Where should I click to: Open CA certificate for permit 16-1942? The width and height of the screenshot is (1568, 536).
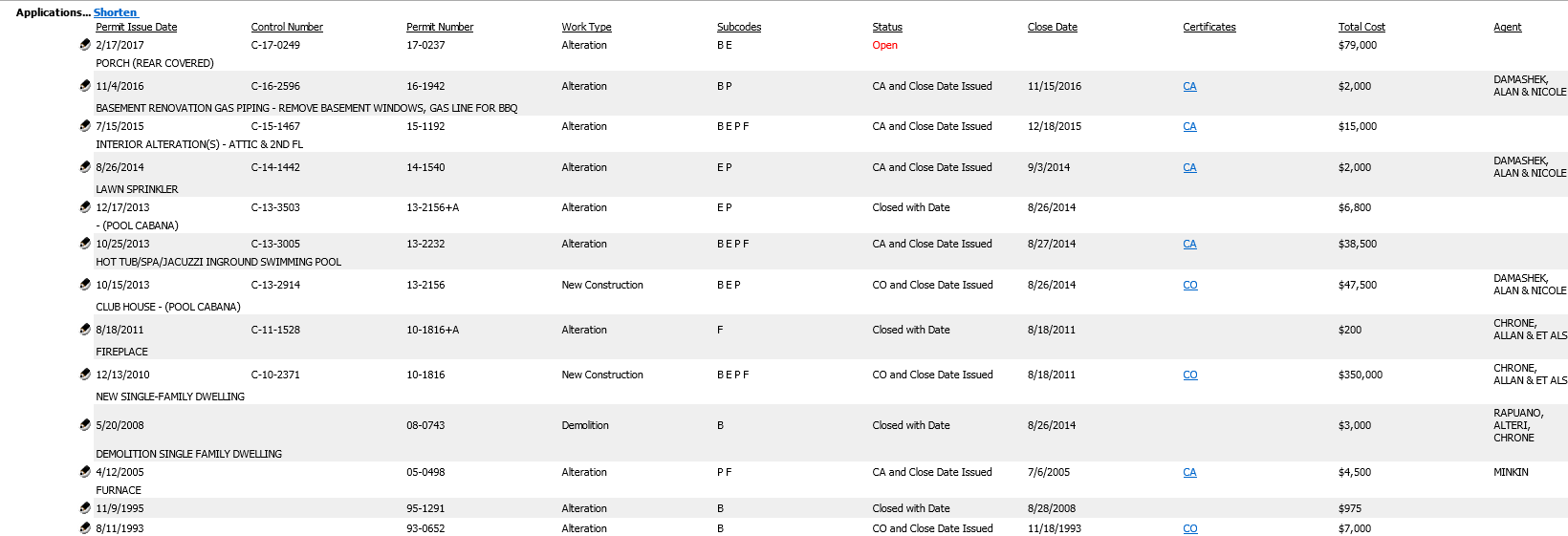click(x=1189, y=86)
